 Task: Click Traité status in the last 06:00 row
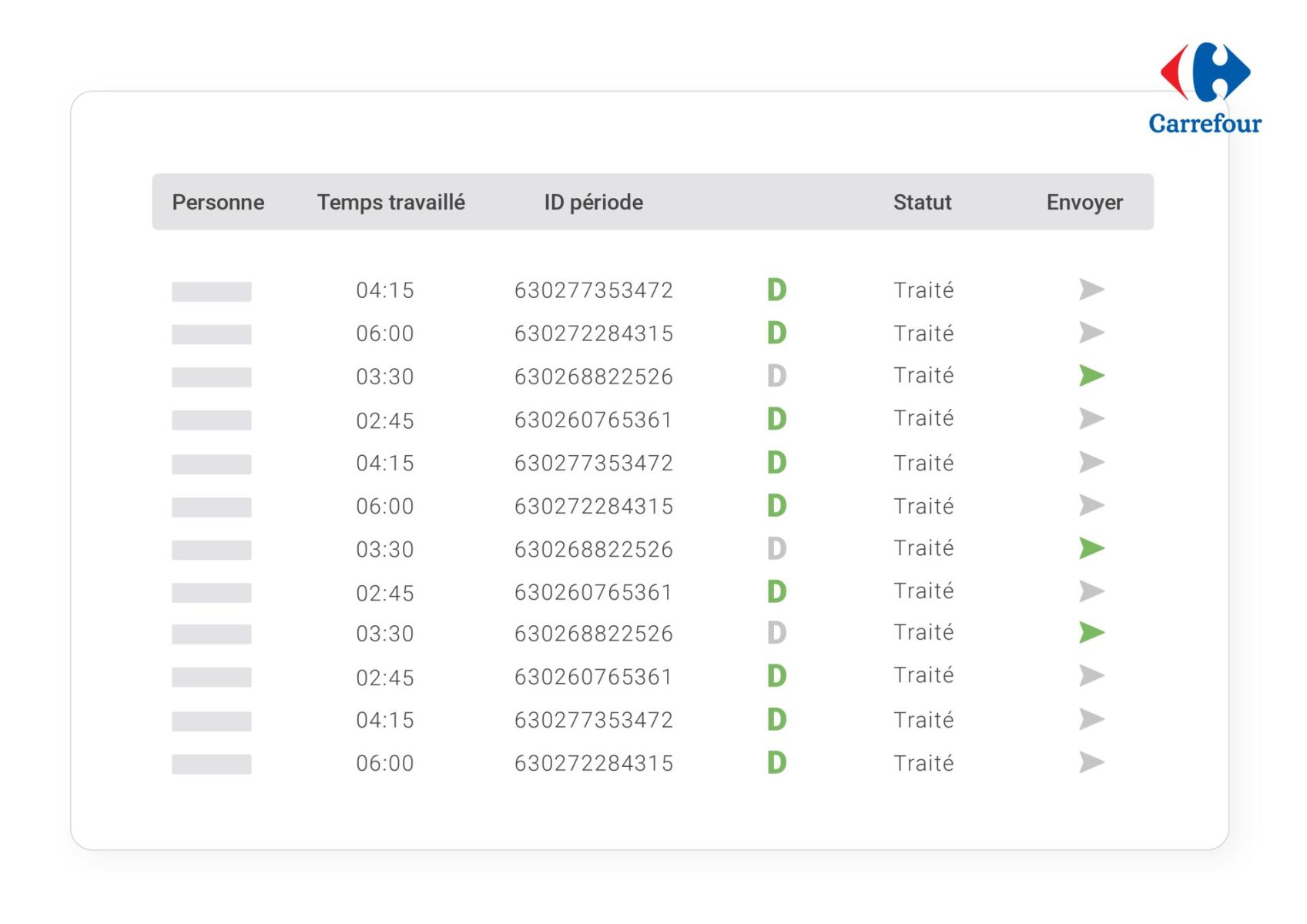[x=923, y=762]
